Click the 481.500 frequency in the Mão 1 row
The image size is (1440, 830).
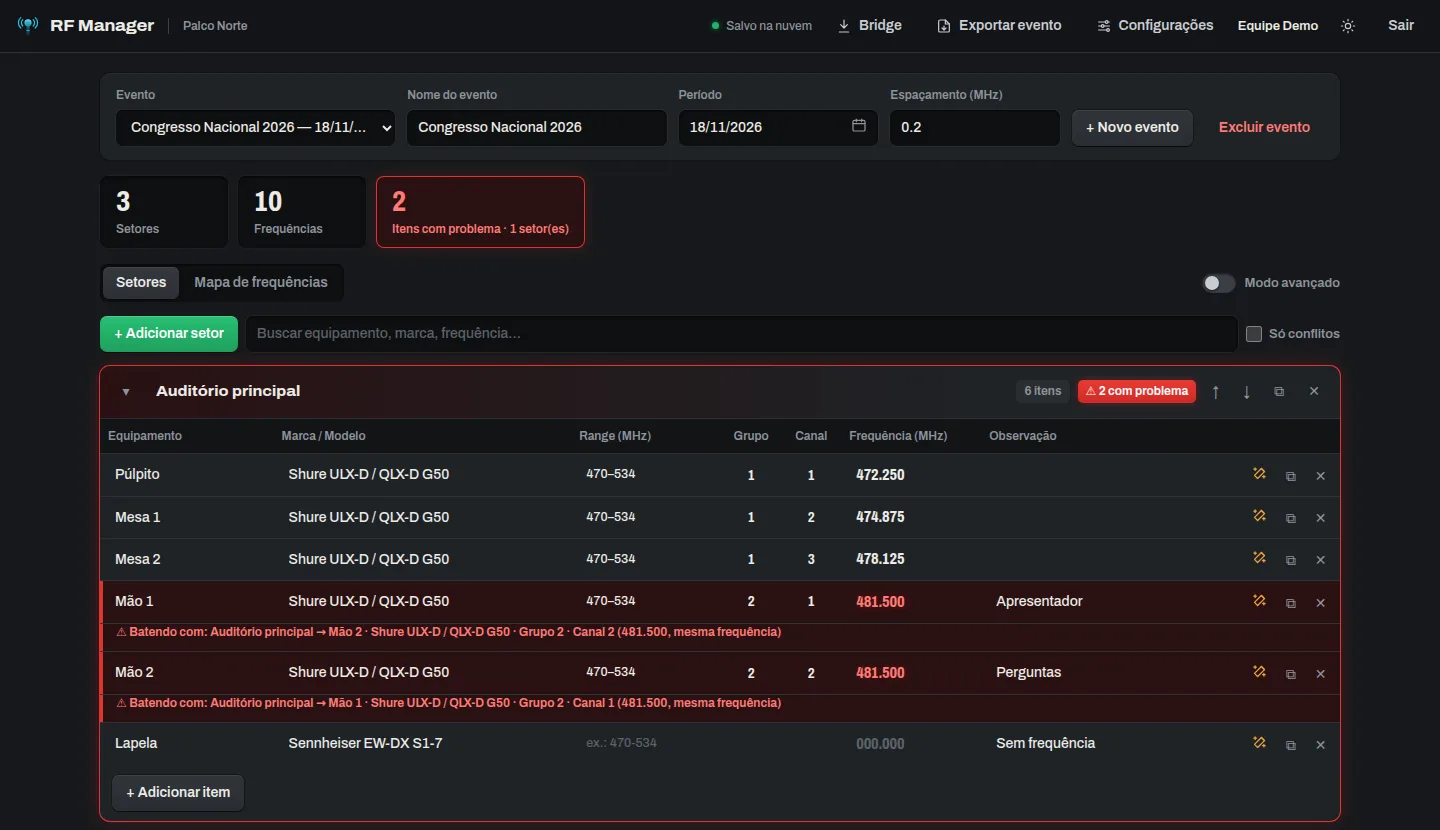(880, 602)
